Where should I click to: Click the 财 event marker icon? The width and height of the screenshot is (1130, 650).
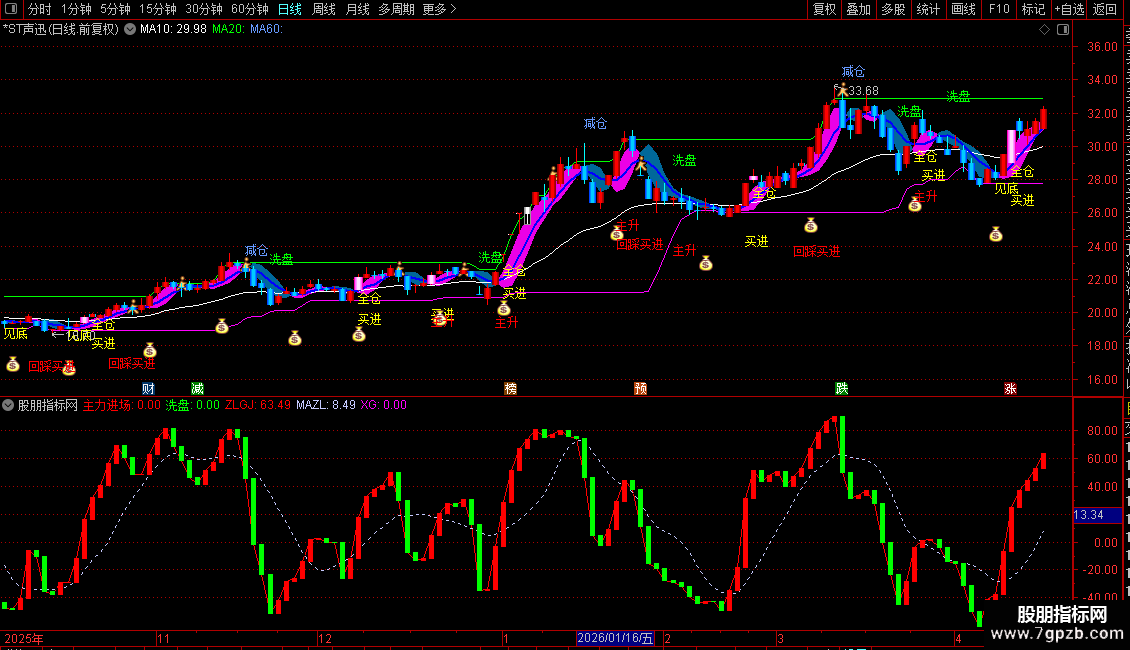click(x=148, y=388)
